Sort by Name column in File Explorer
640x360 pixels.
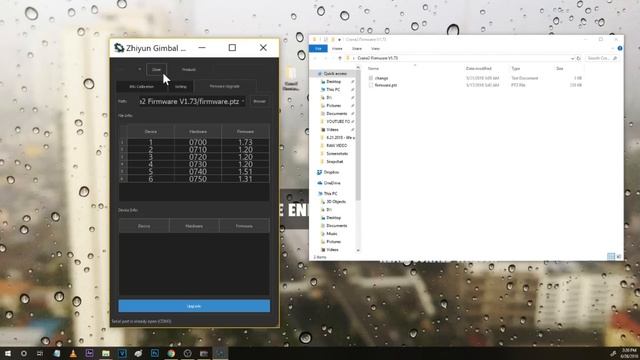click(373, 69)
